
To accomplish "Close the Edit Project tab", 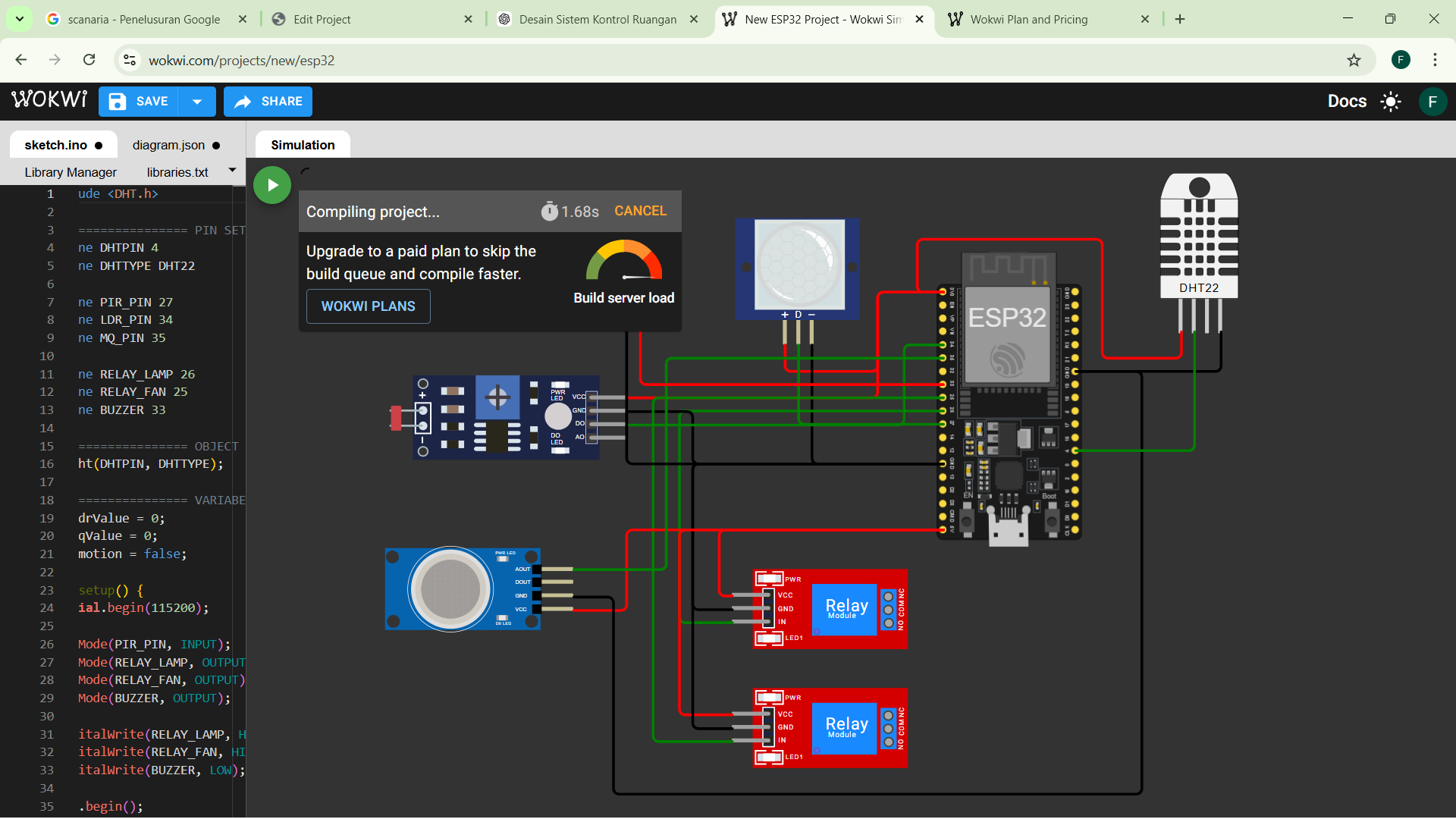I will pos(468,19).
